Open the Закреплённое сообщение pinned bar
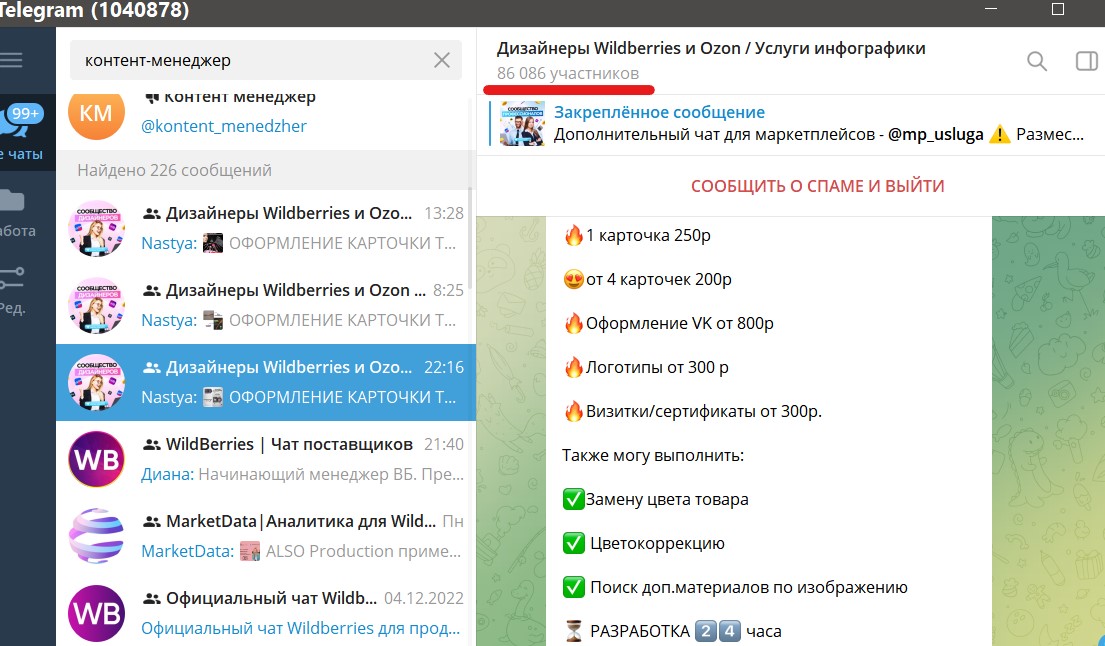 (x=791, y=123)
